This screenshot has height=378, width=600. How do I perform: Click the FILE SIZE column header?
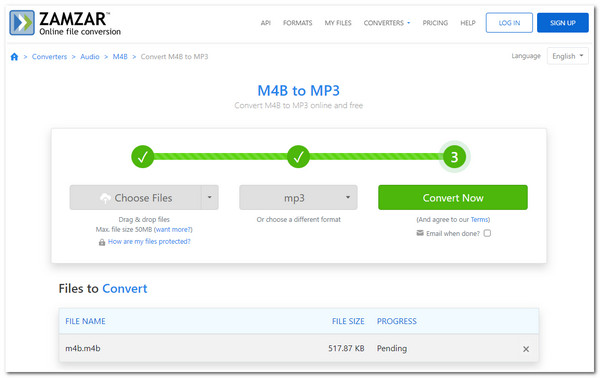[348, 321]
